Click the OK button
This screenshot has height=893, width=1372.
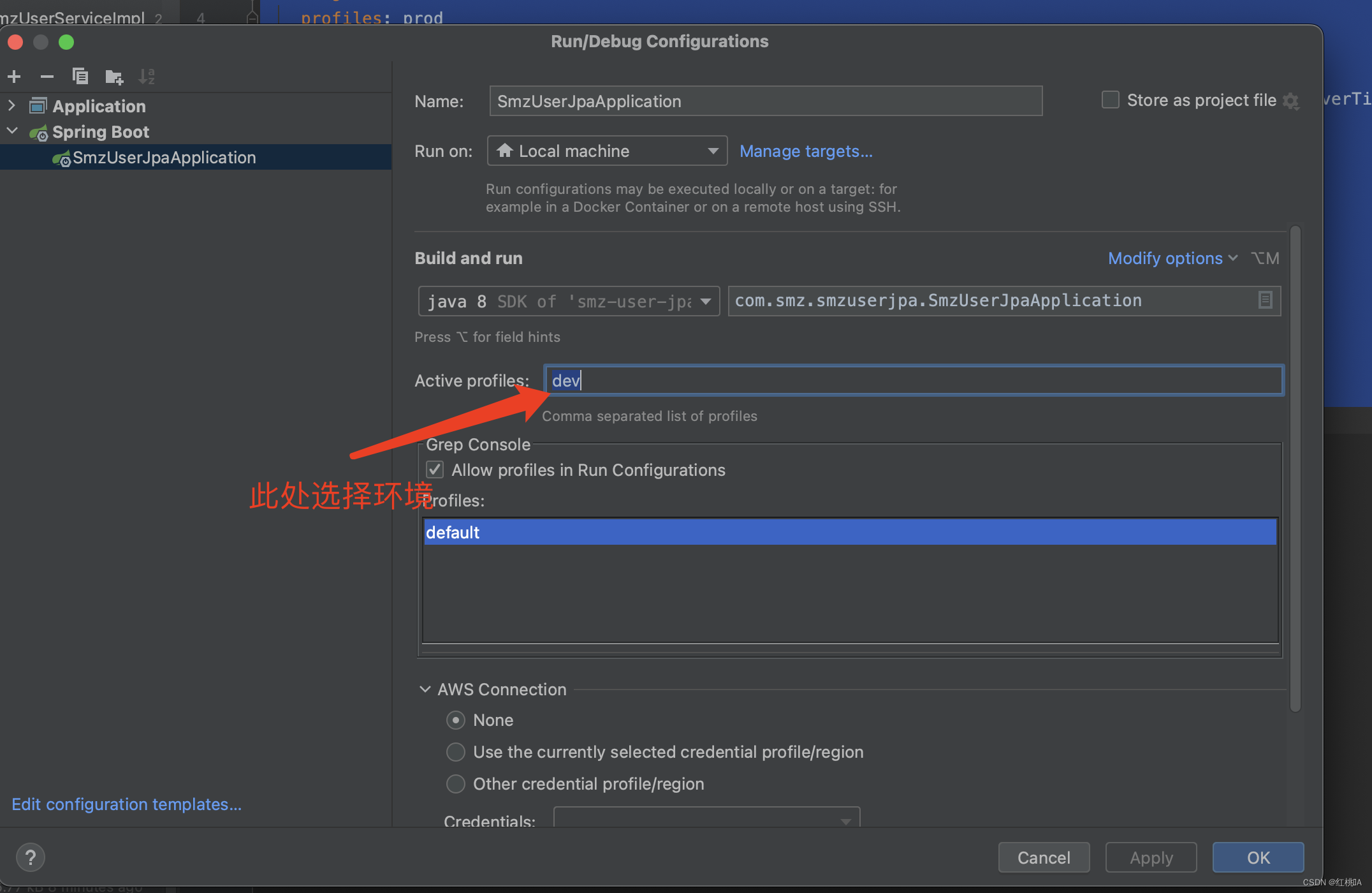1257,857
